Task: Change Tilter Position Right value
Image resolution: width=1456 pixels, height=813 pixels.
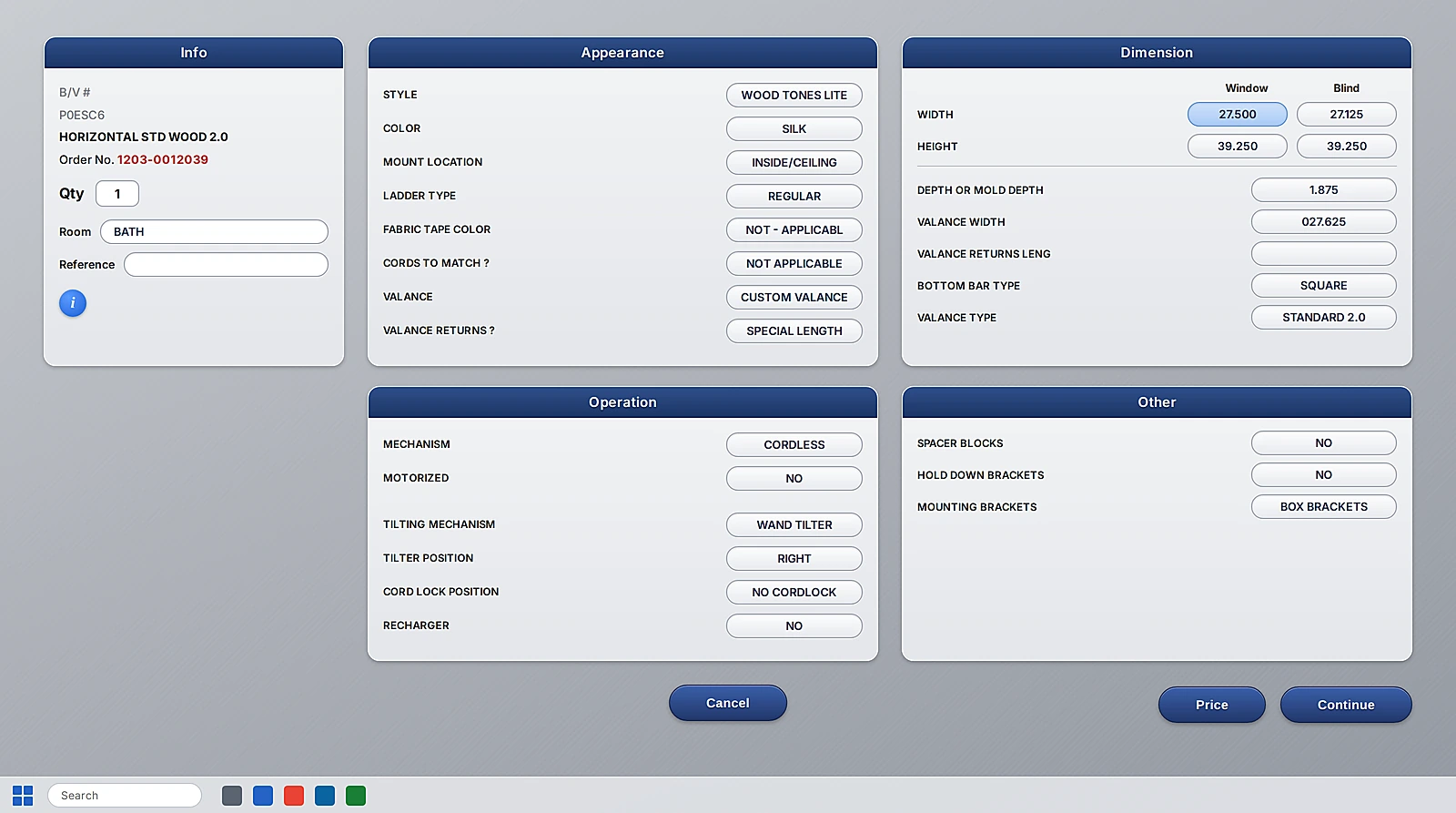Action: coord(794,559)
